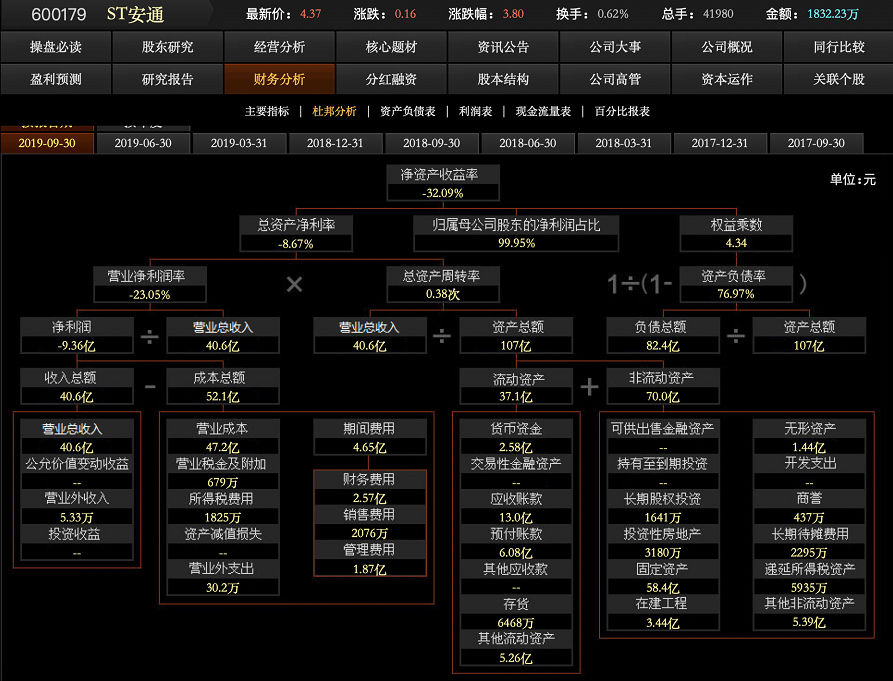The image size is (893, 681).
Task: Go to 同行比较 page
Action: 838,47
